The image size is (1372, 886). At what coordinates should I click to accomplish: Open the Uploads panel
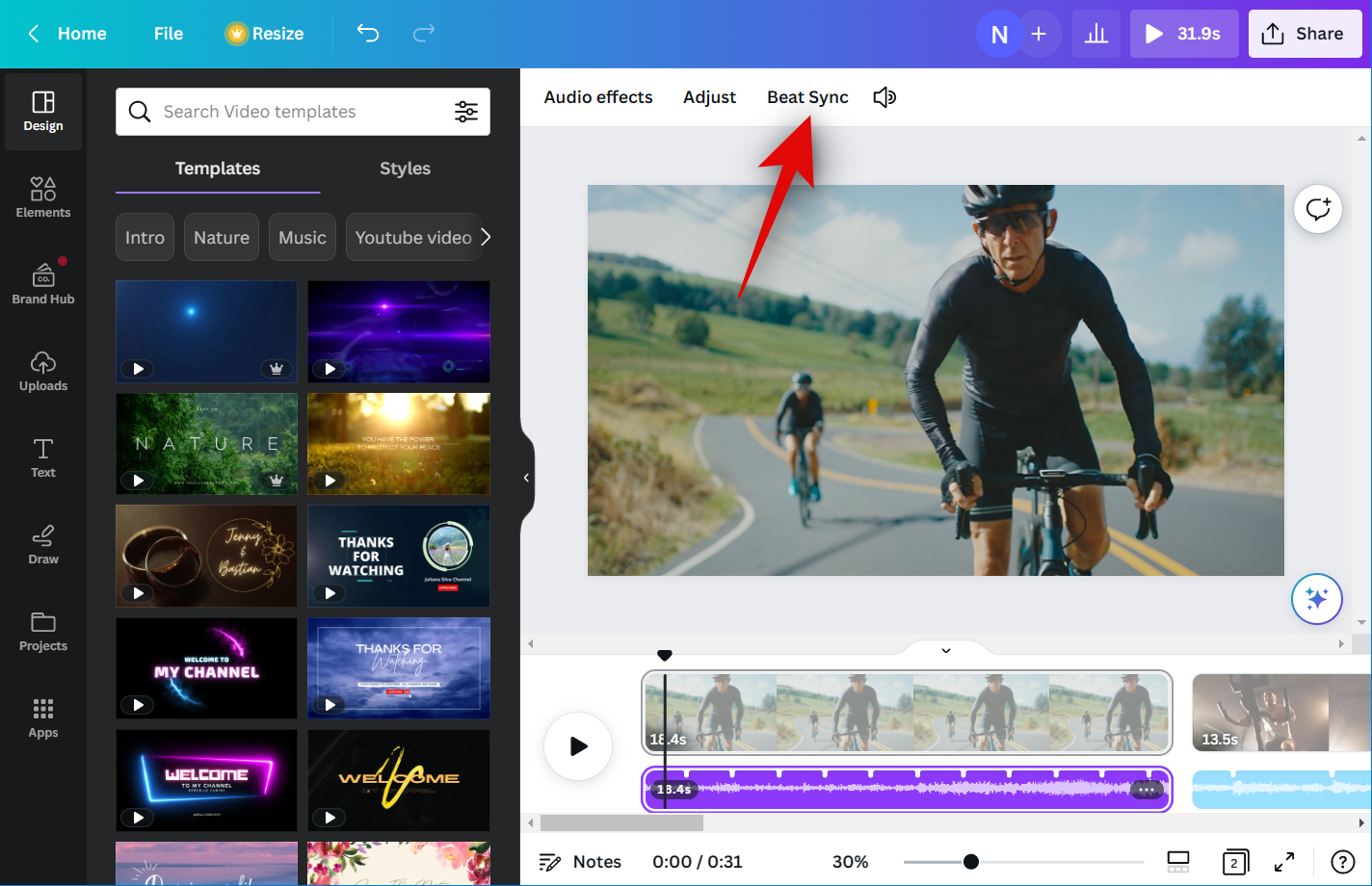tap(43, 371)
